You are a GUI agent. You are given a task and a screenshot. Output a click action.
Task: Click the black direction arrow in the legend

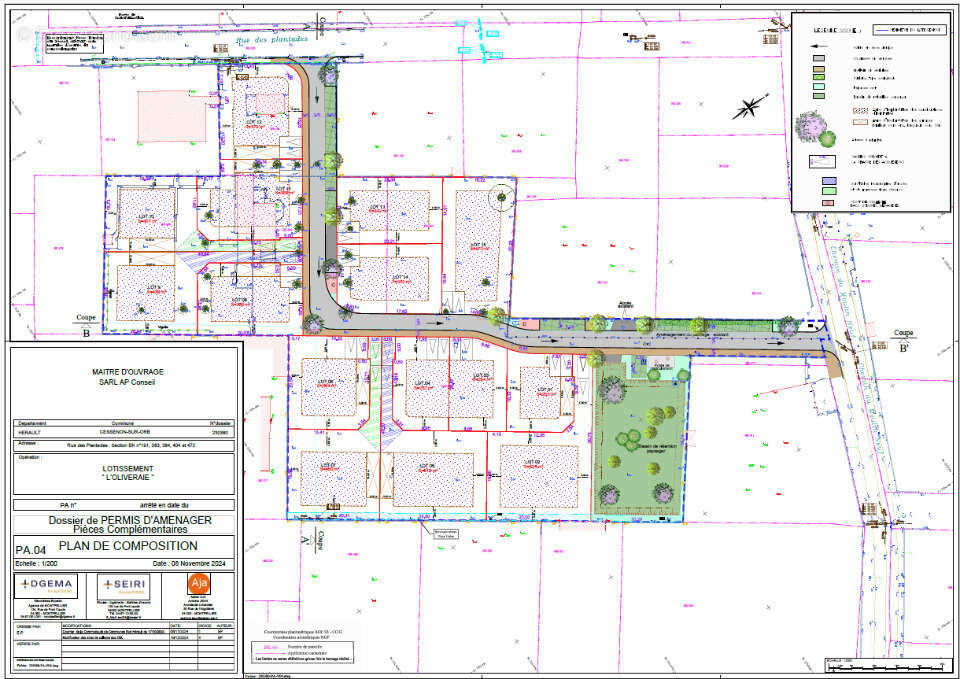(x=819, y=47)
